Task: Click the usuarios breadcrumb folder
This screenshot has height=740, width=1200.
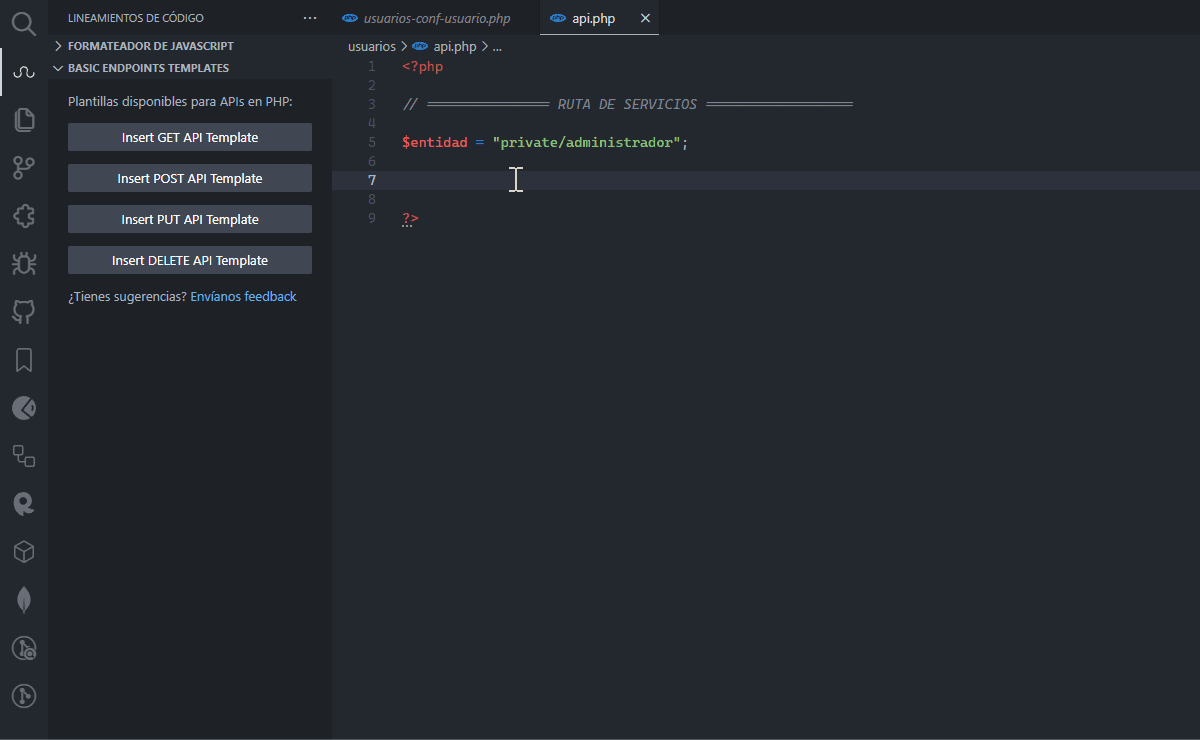Action: pyautogui.click(x=371, y=46)
